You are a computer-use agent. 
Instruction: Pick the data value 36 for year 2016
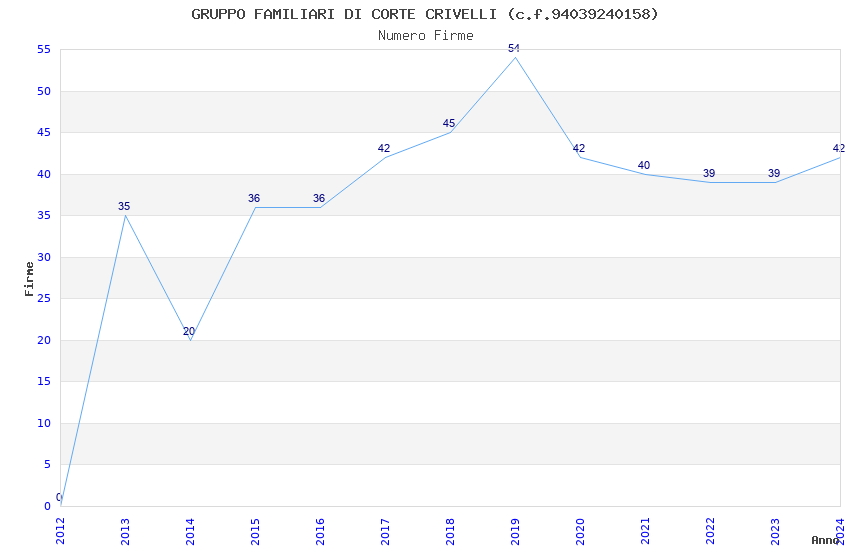click(x=319, y=198)
